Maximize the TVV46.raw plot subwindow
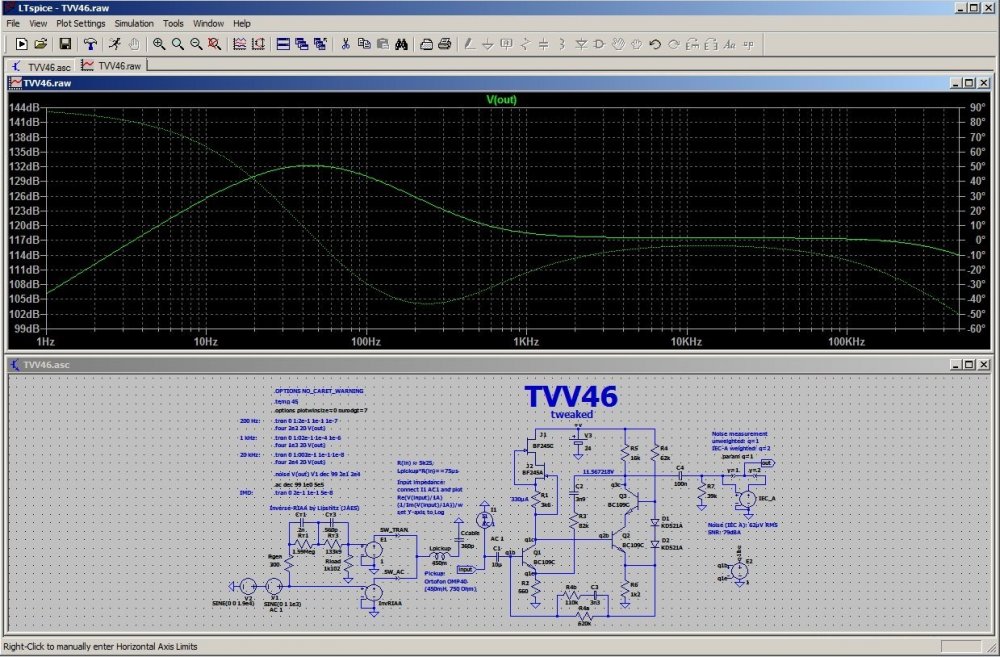The height and width of the screenshot is (657, 1000). pyautogui.click(x=968, y=82)
